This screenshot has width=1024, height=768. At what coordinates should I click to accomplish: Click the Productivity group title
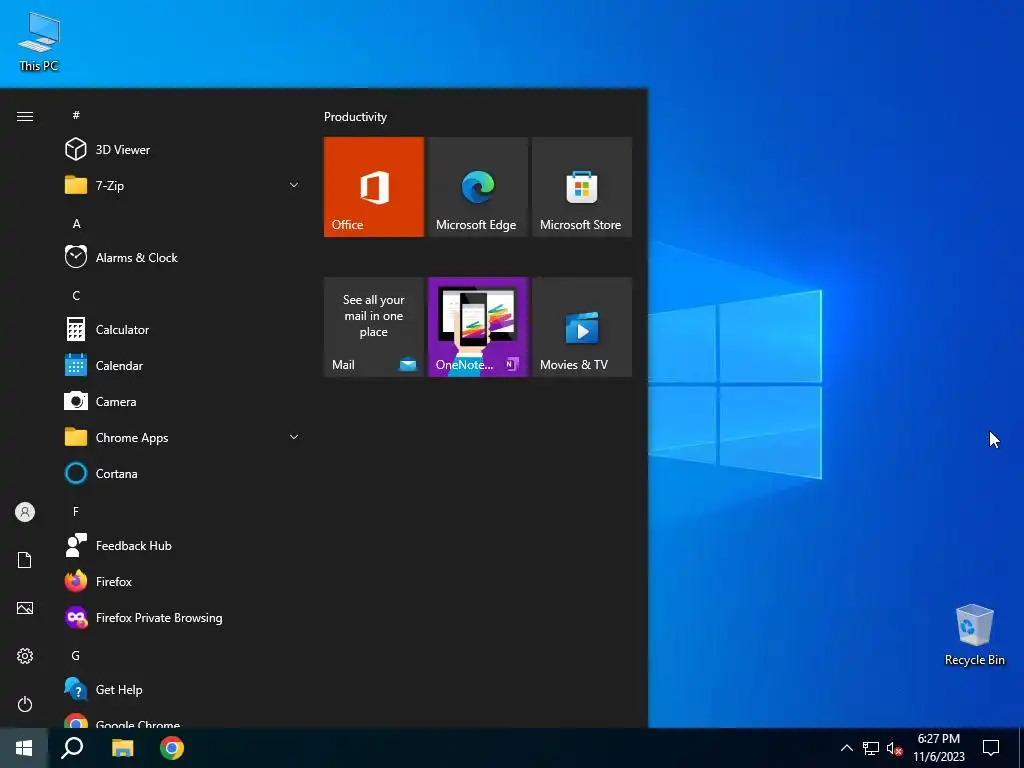click(355, 117)
